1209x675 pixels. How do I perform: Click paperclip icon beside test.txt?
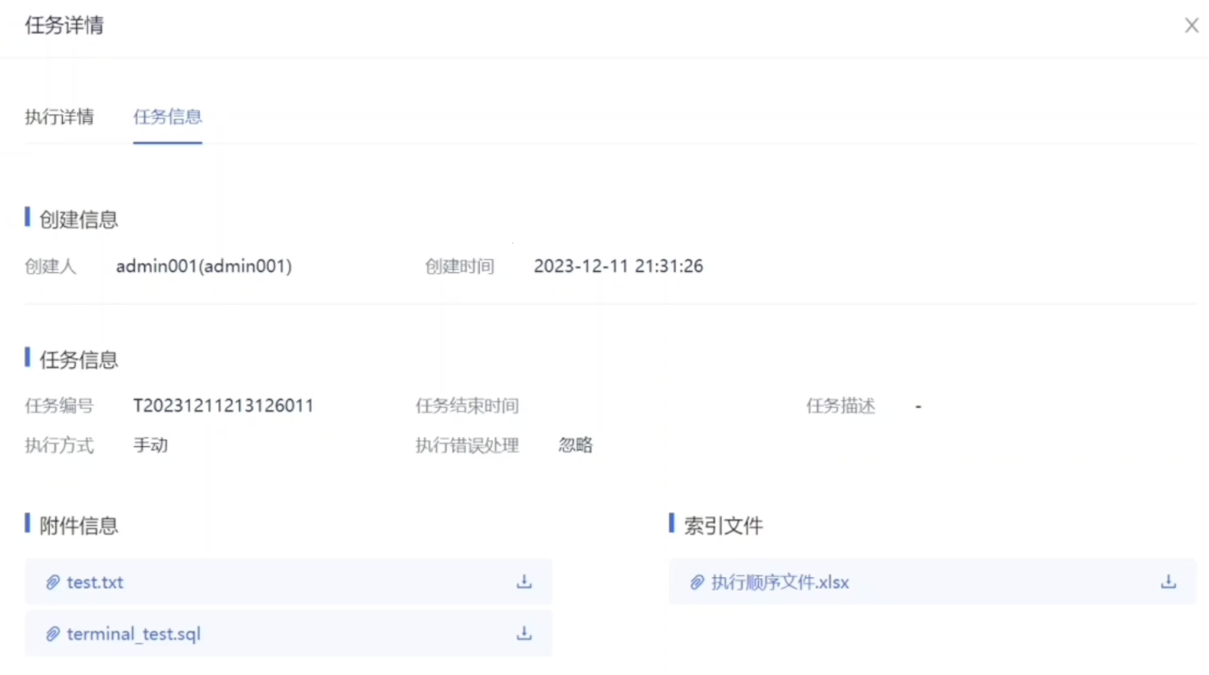coord(53,582)
